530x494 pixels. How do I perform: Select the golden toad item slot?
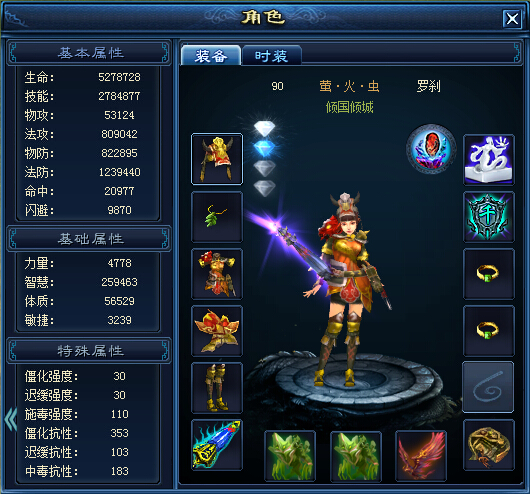(x=489, y=445)
